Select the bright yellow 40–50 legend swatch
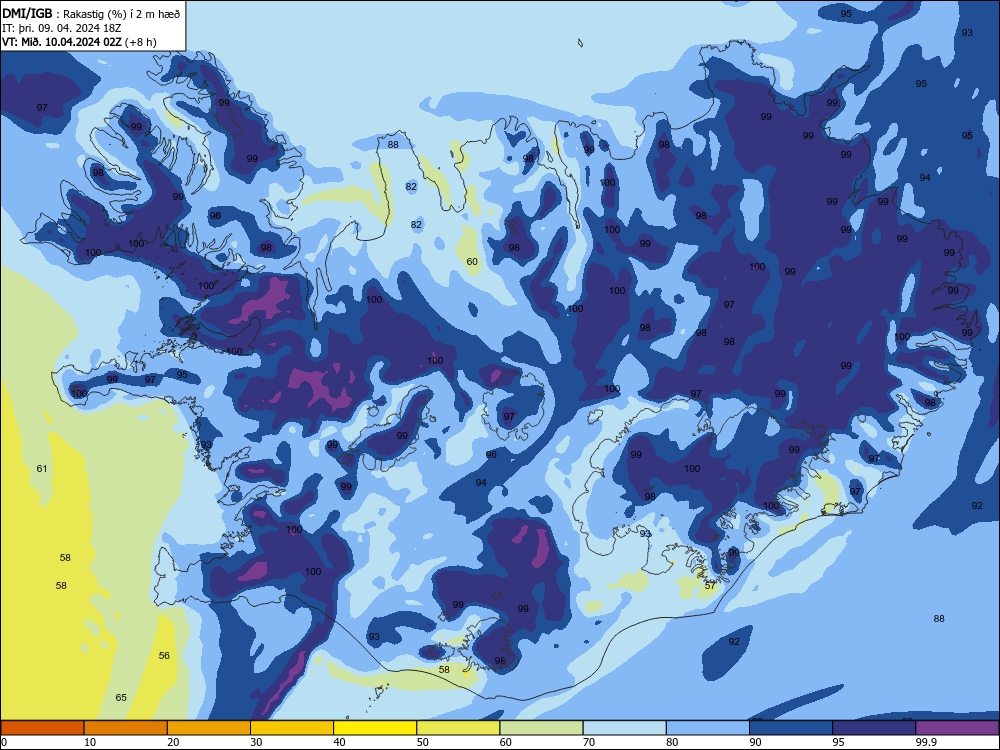This screenshot has height=750, width=1000. point(375,728)
